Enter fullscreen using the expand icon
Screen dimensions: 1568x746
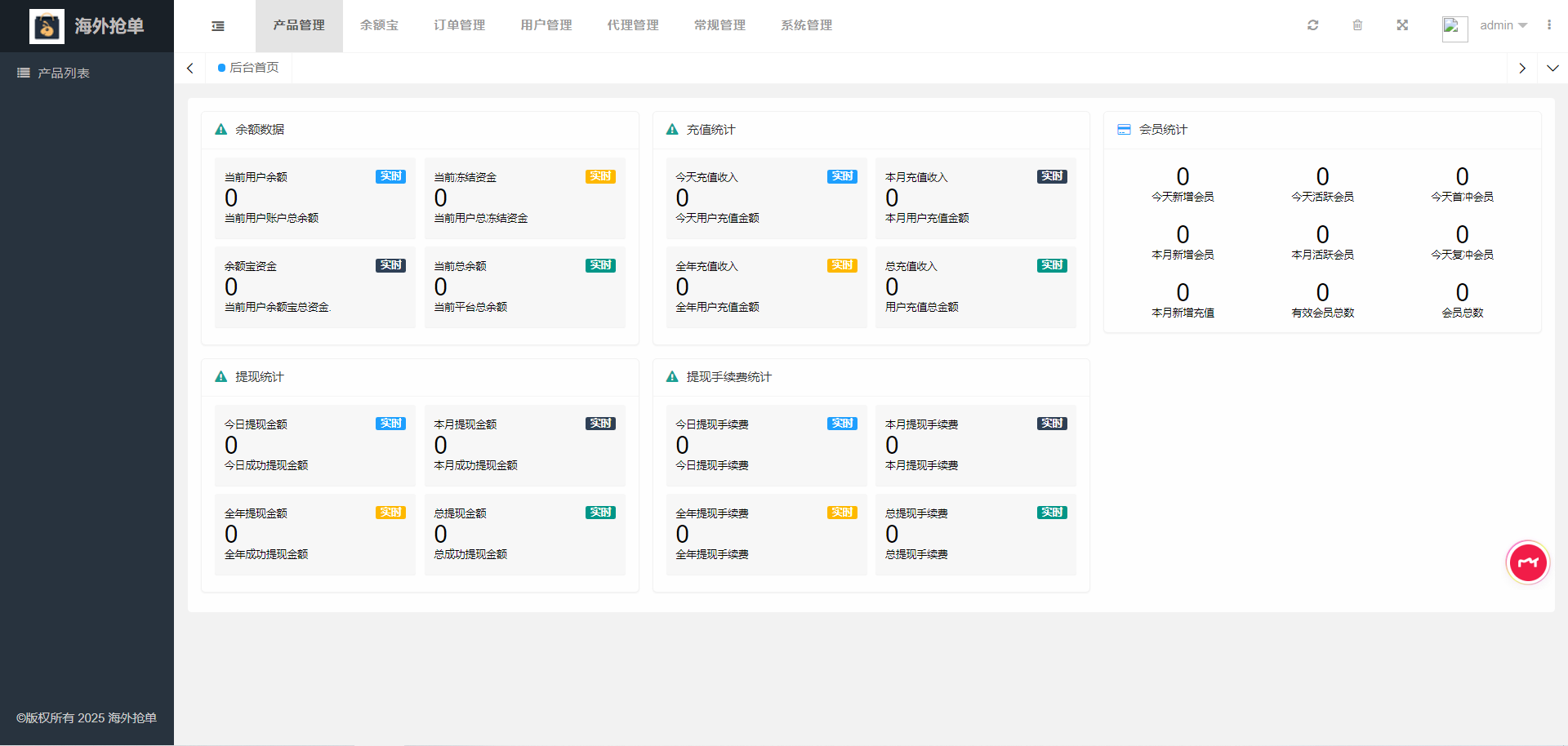tap(1402, 25)
